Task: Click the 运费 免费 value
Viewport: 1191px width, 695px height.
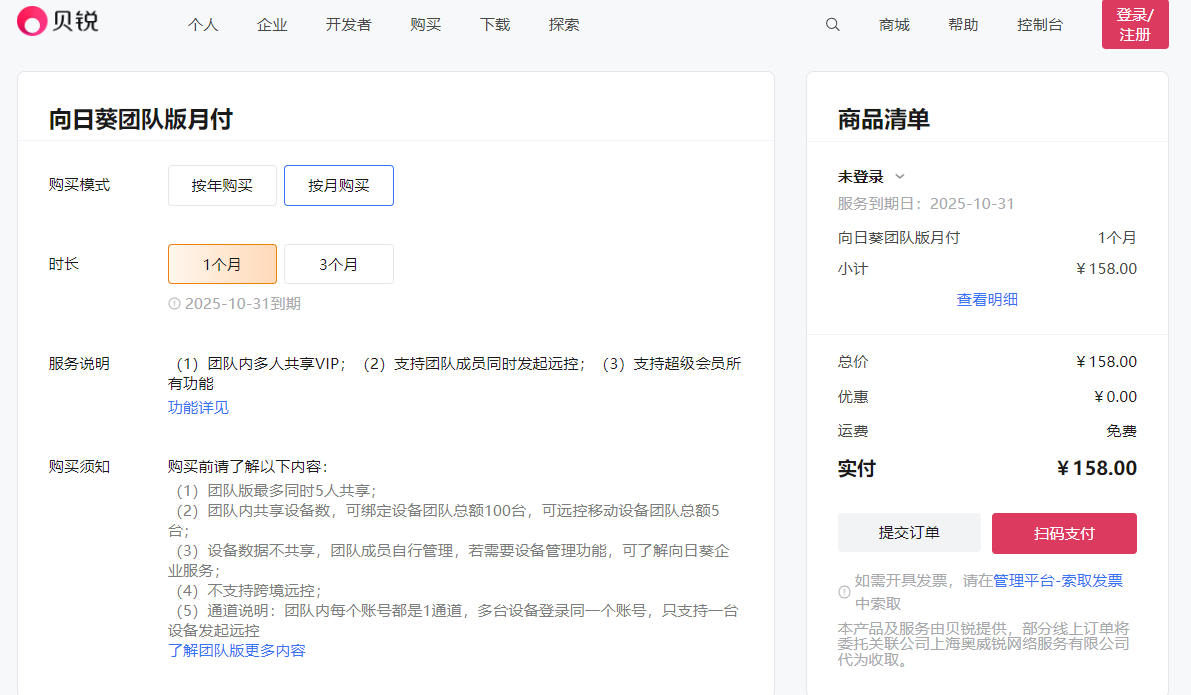Action: (x=1122, y=431)
